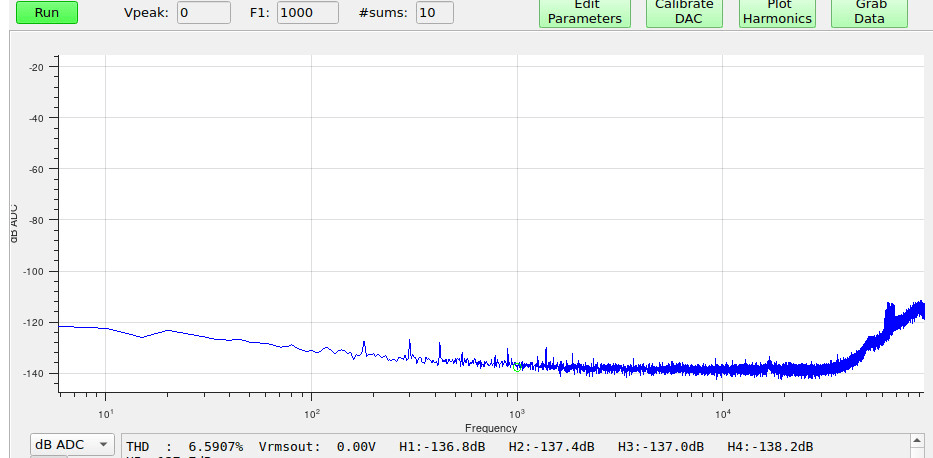The image size is (933, 458).
Task: Click the H2:-137.4dB value
Action: (x=552, y=447)
